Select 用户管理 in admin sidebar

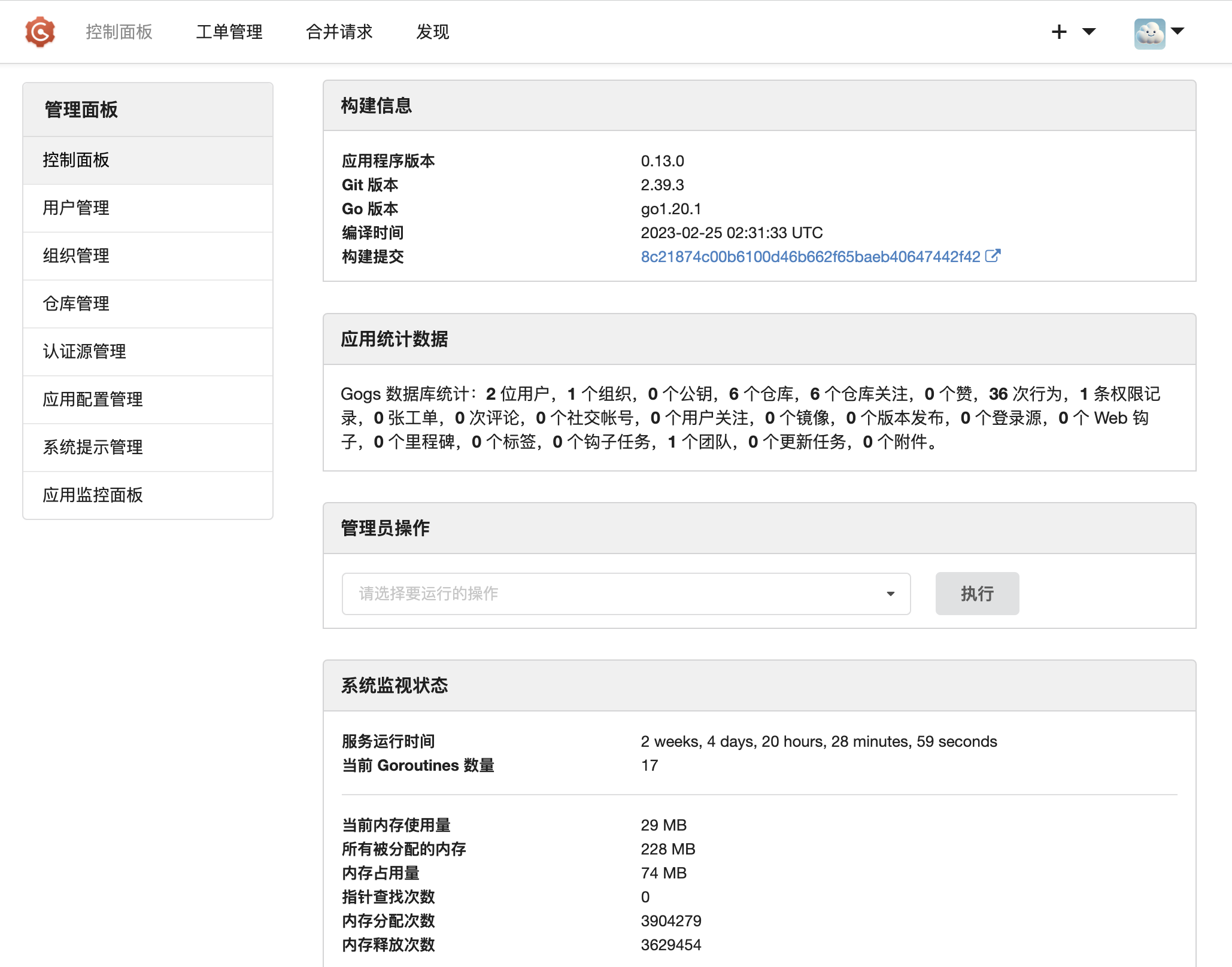pyautogui.click(x=76, y=208)
